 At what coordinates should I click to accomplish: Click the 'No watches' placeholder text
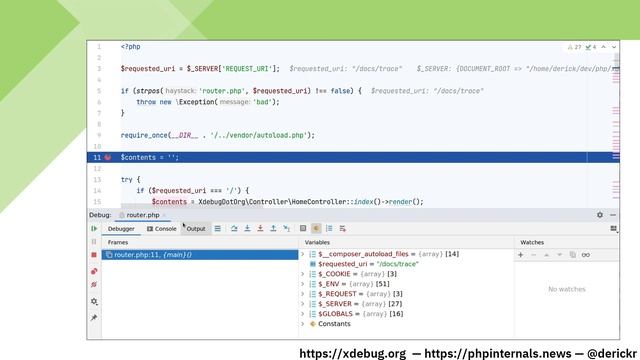tap(567, 289)
